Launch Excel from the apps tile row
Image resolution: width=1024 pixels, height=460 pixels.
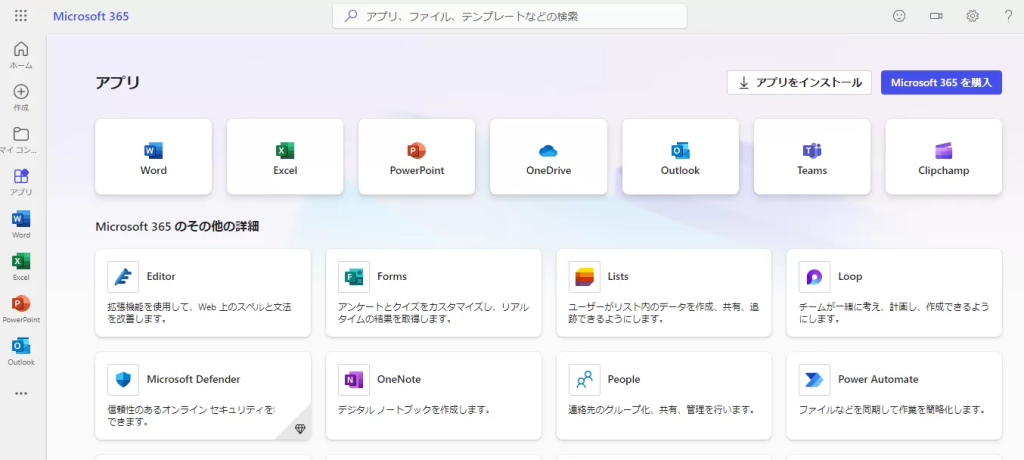pyautogui.click(x=285, y=156)
